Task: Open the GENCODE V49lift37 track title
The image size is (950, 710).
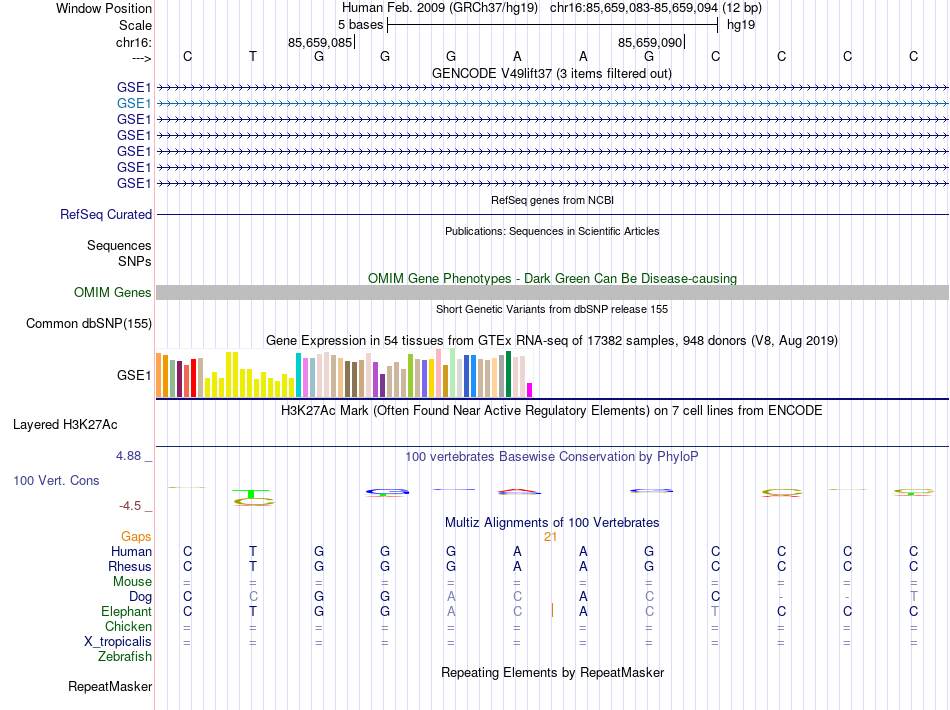Action: [x=552, y=73]
